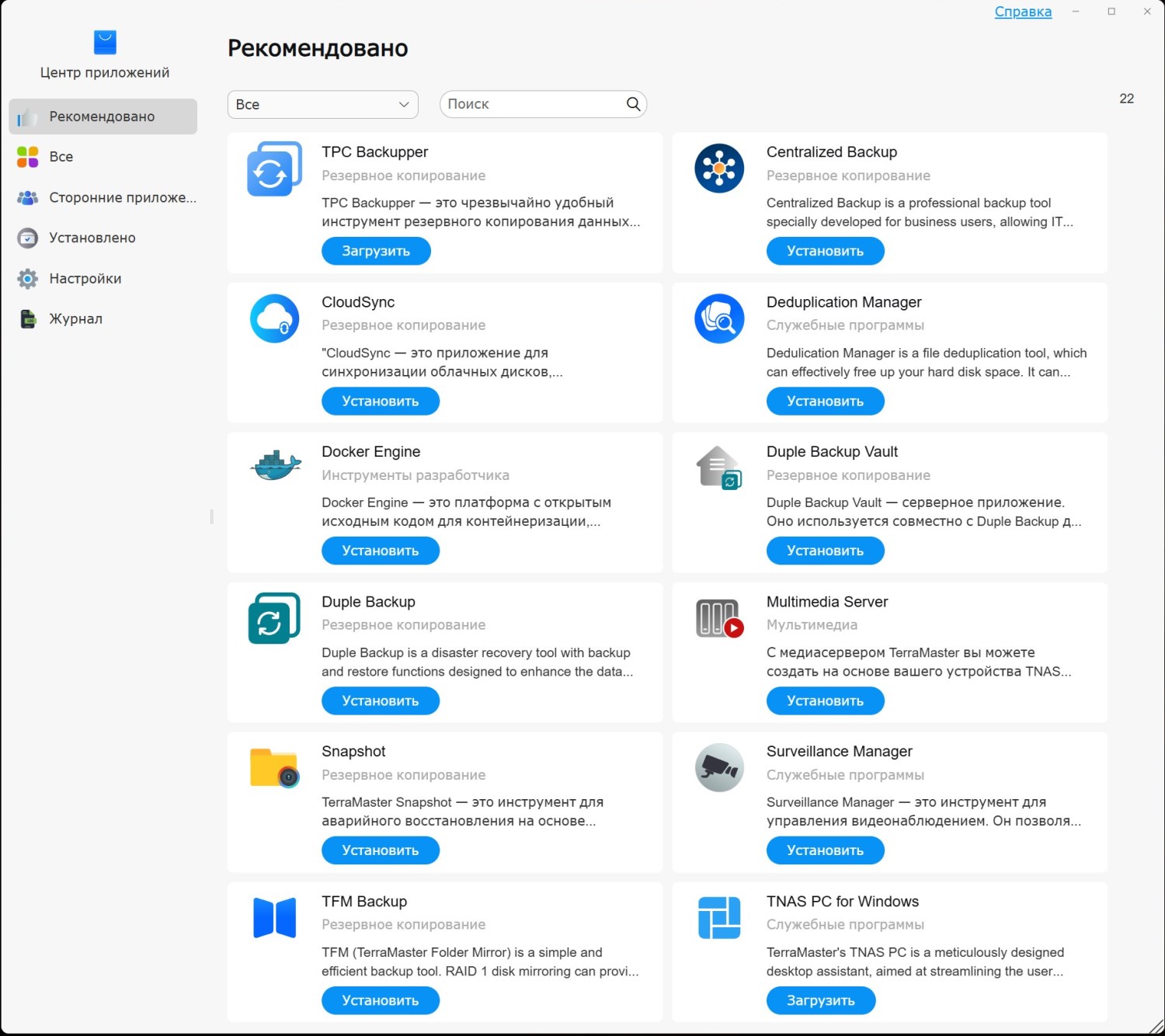Click the Duple Backup title text
1165x1036 pixels.
pos(369,602)
